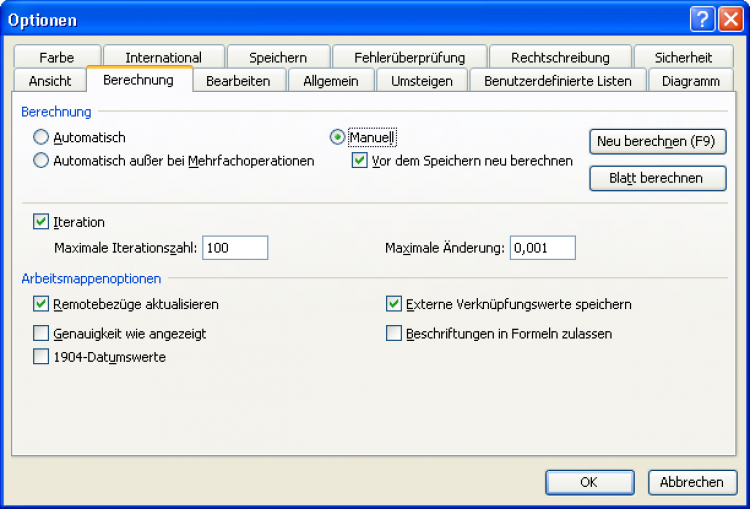
Task: Close the Optionen dialog window
Action: point(731,19)
